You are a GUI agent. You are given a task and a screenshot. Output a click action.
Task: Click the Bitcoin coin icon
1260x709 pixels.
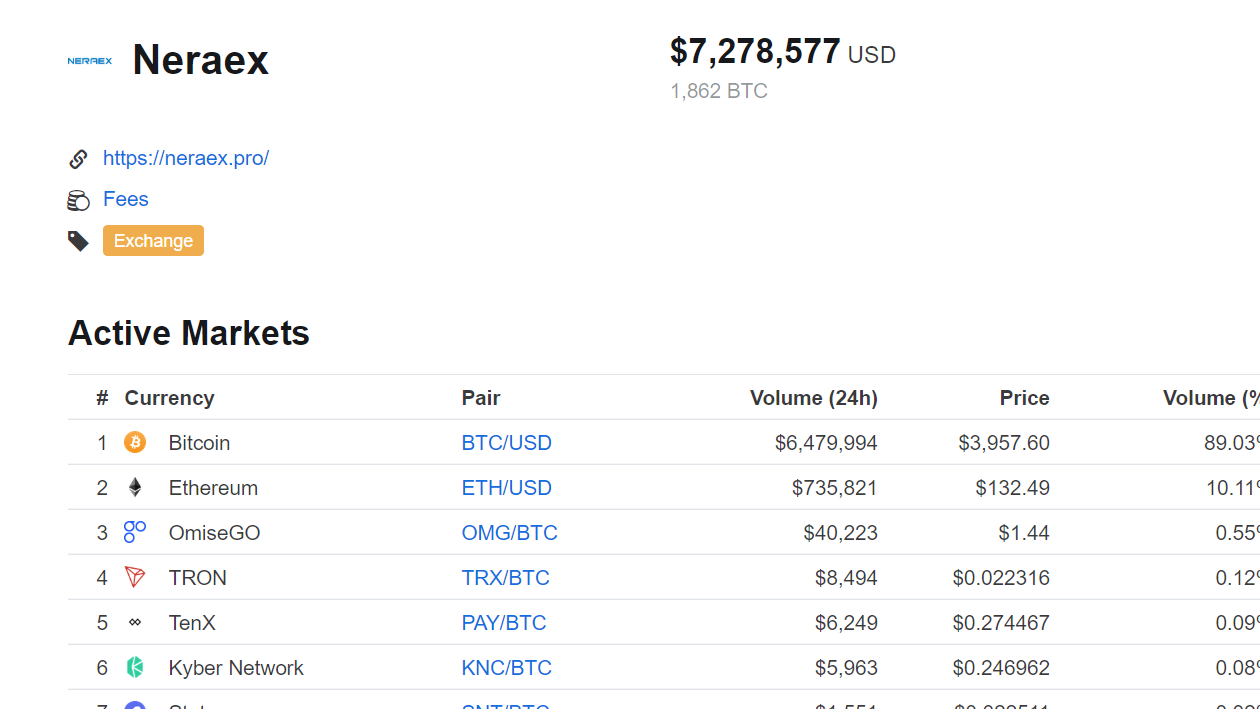click(135, 442)
